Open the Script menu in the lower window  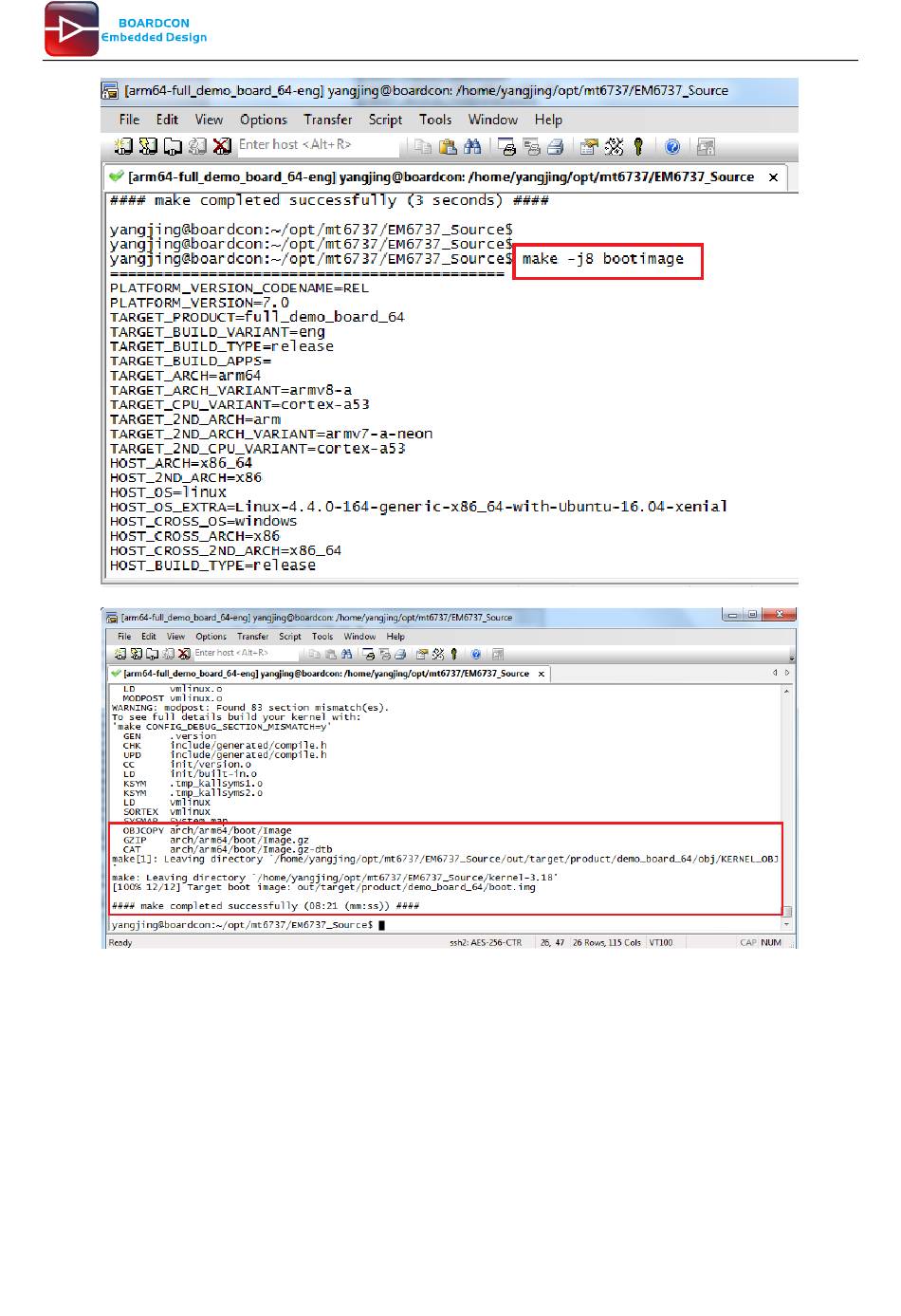point(290,637)
